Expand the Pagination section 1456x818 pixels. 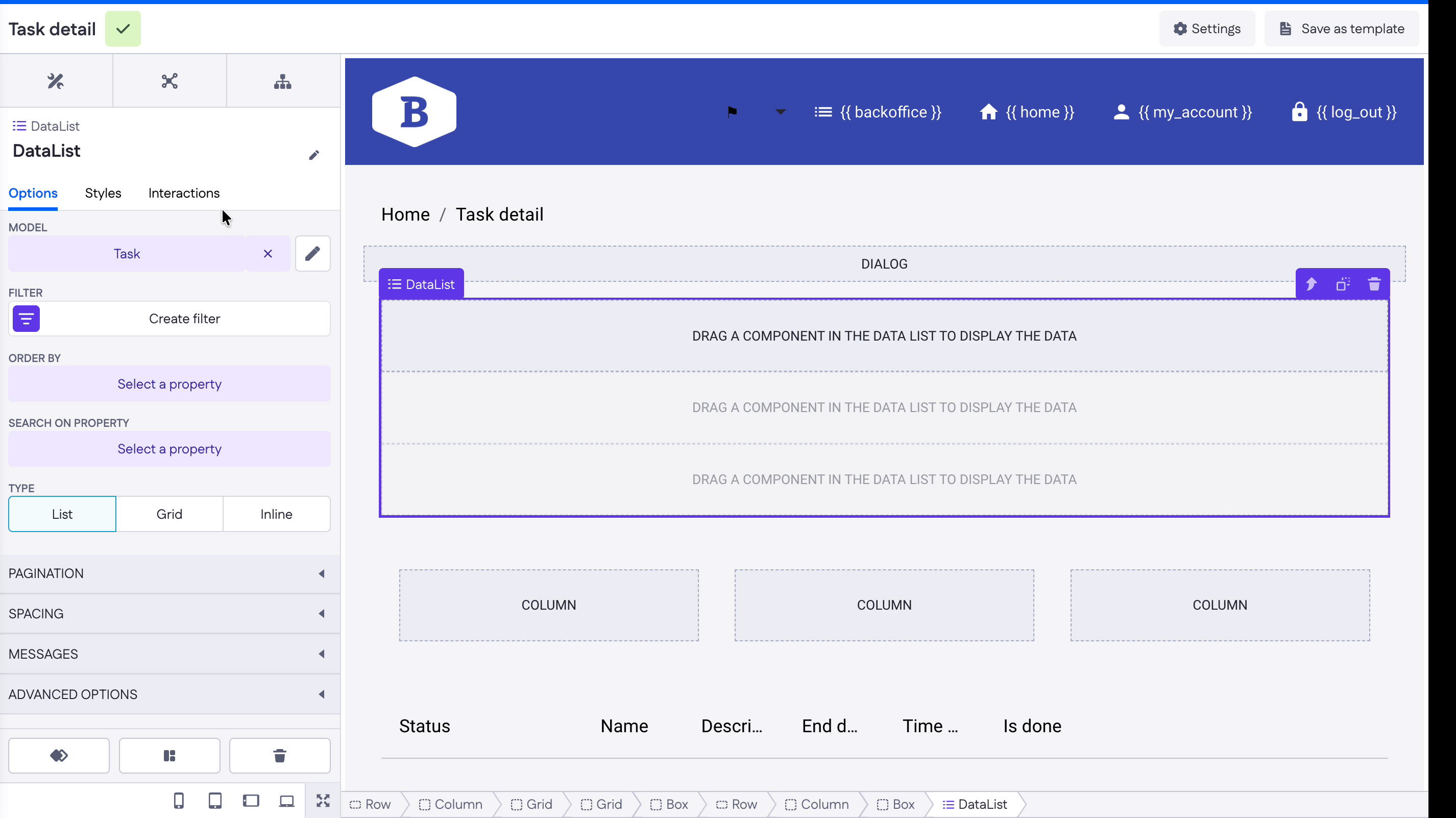pos(169,573)
